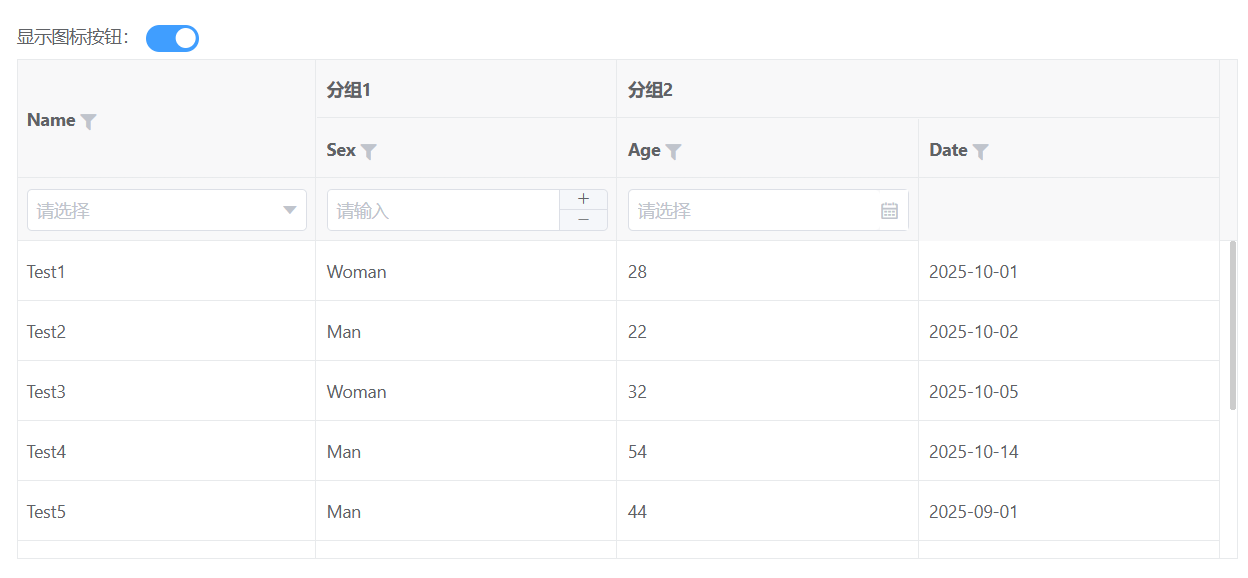Image resolution: width=1248 pixels, height=578 pixels.
Task: Click the Date column filter icon
Action: pos(981,151)
